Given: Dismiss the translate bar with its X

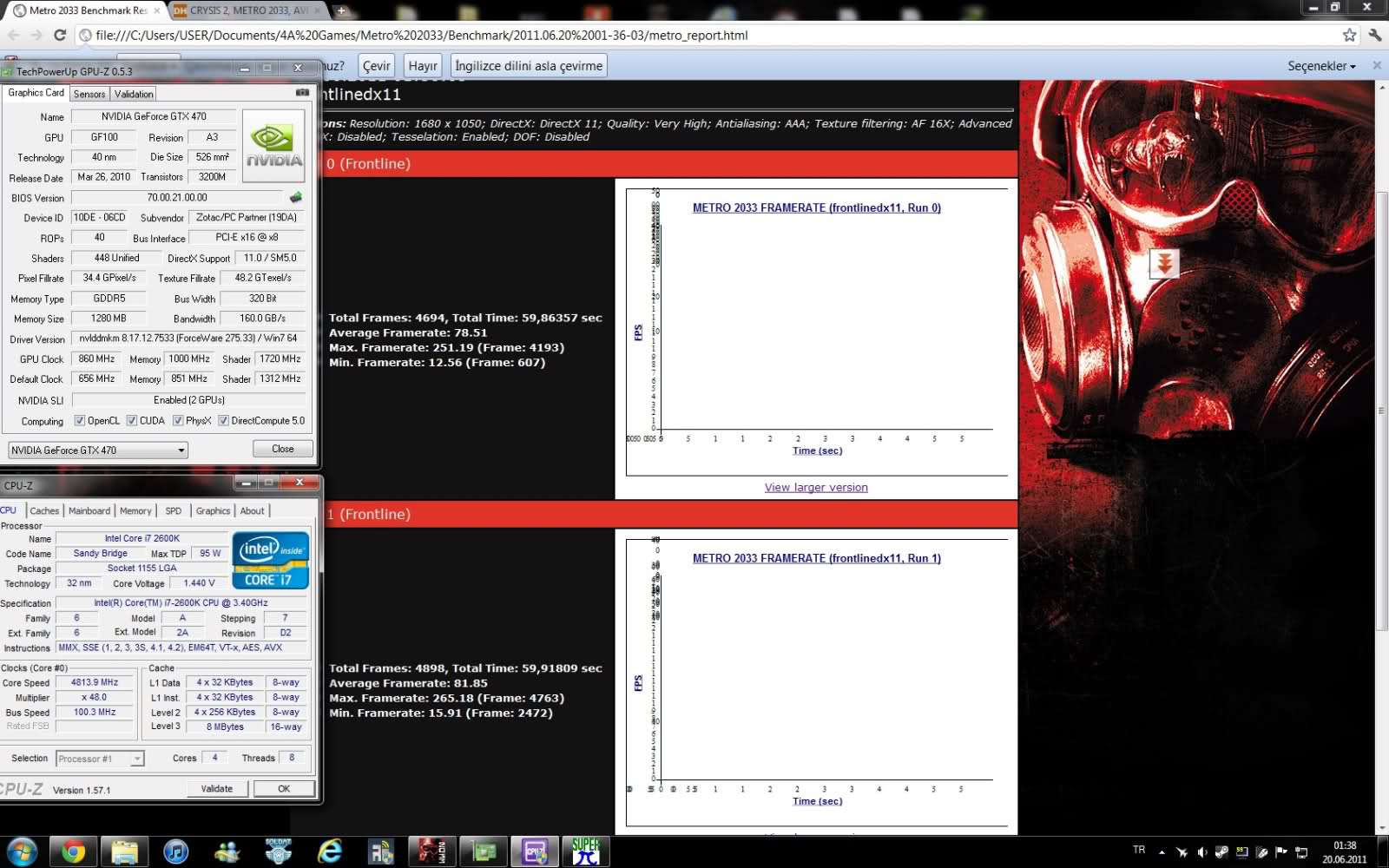Looking at the screenshot, I should click(x=1377, y=66).
